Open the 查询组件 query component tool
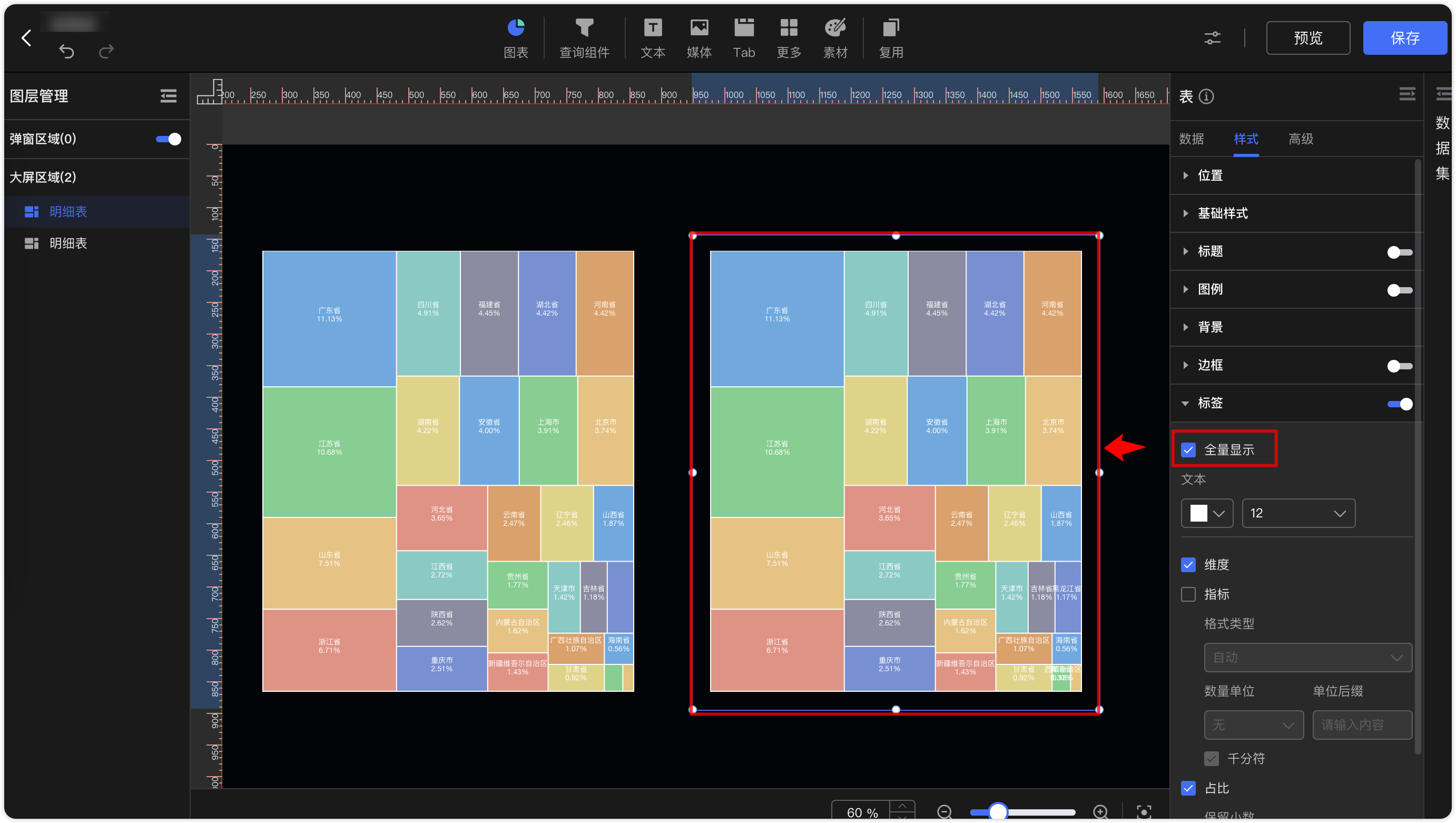This screenshot has width=1456, height=823. click(584, 38)
